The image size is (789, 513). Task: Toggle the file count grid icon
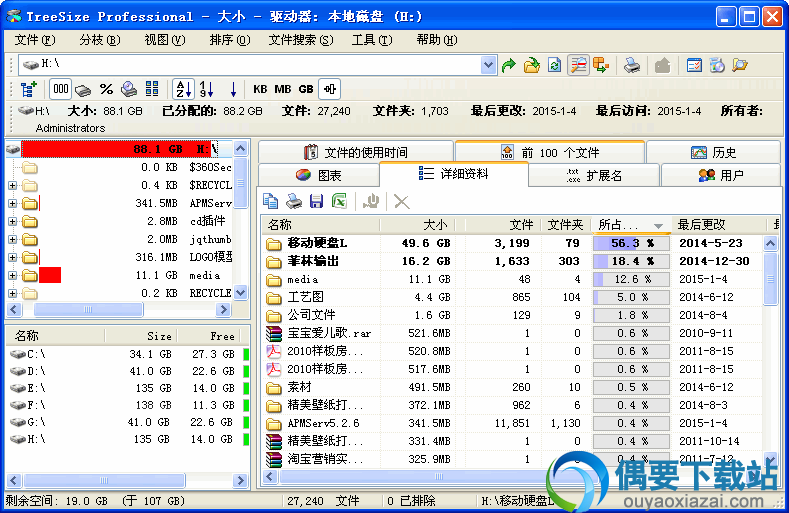tap(152, 89)
